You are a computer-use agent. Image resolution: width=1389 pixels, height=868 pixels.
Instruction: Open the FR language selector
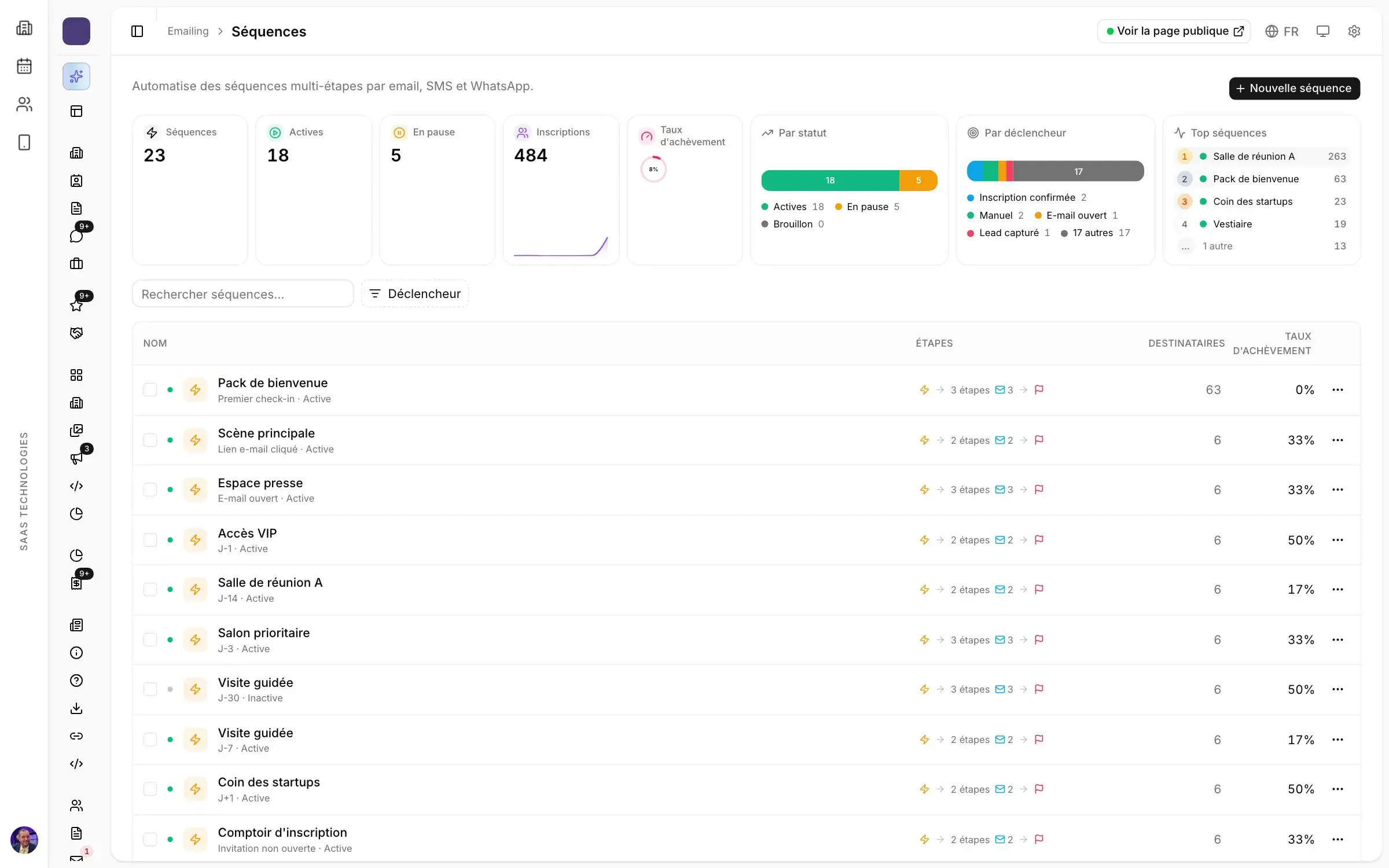[1281, 31]
